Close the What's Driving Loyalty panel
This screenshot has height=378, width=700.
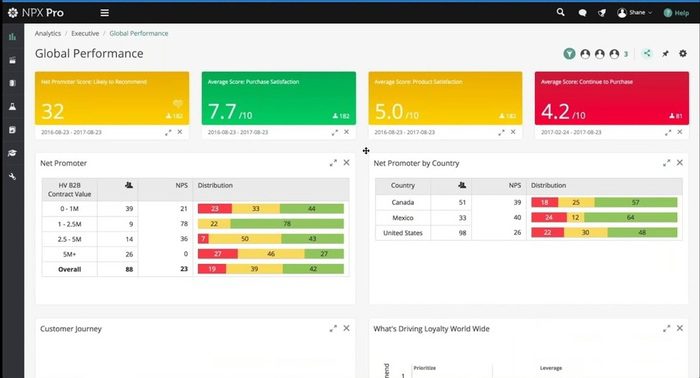679,328
